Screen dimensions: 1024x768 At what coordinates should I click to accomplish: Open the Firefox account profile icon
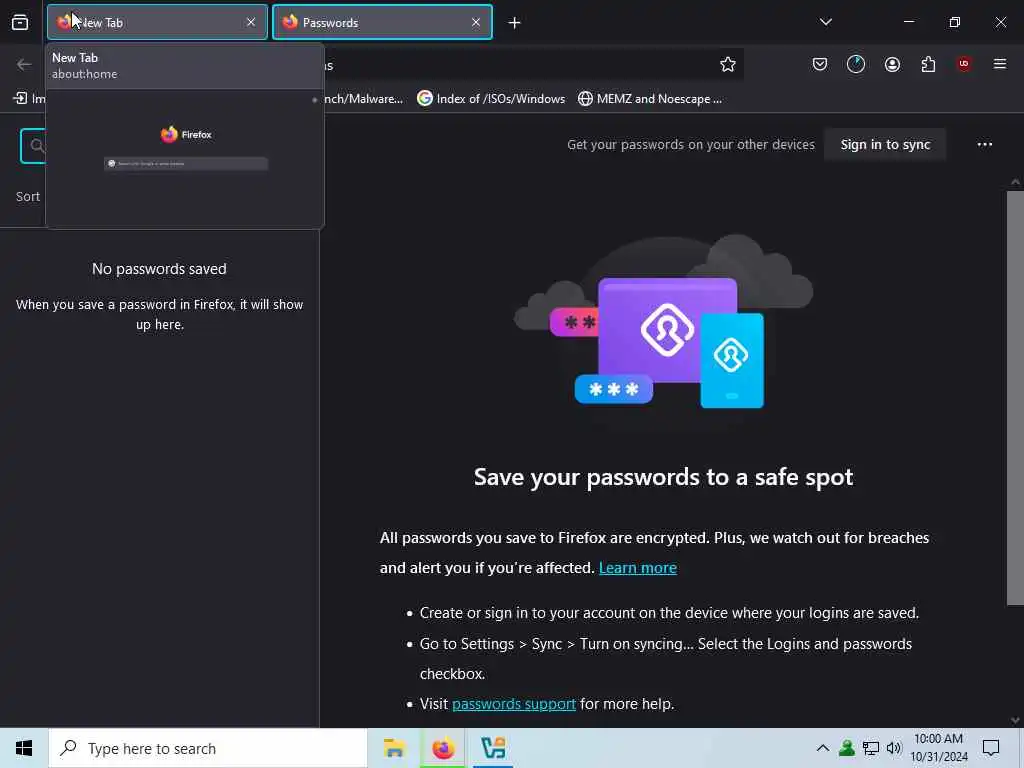892,64
